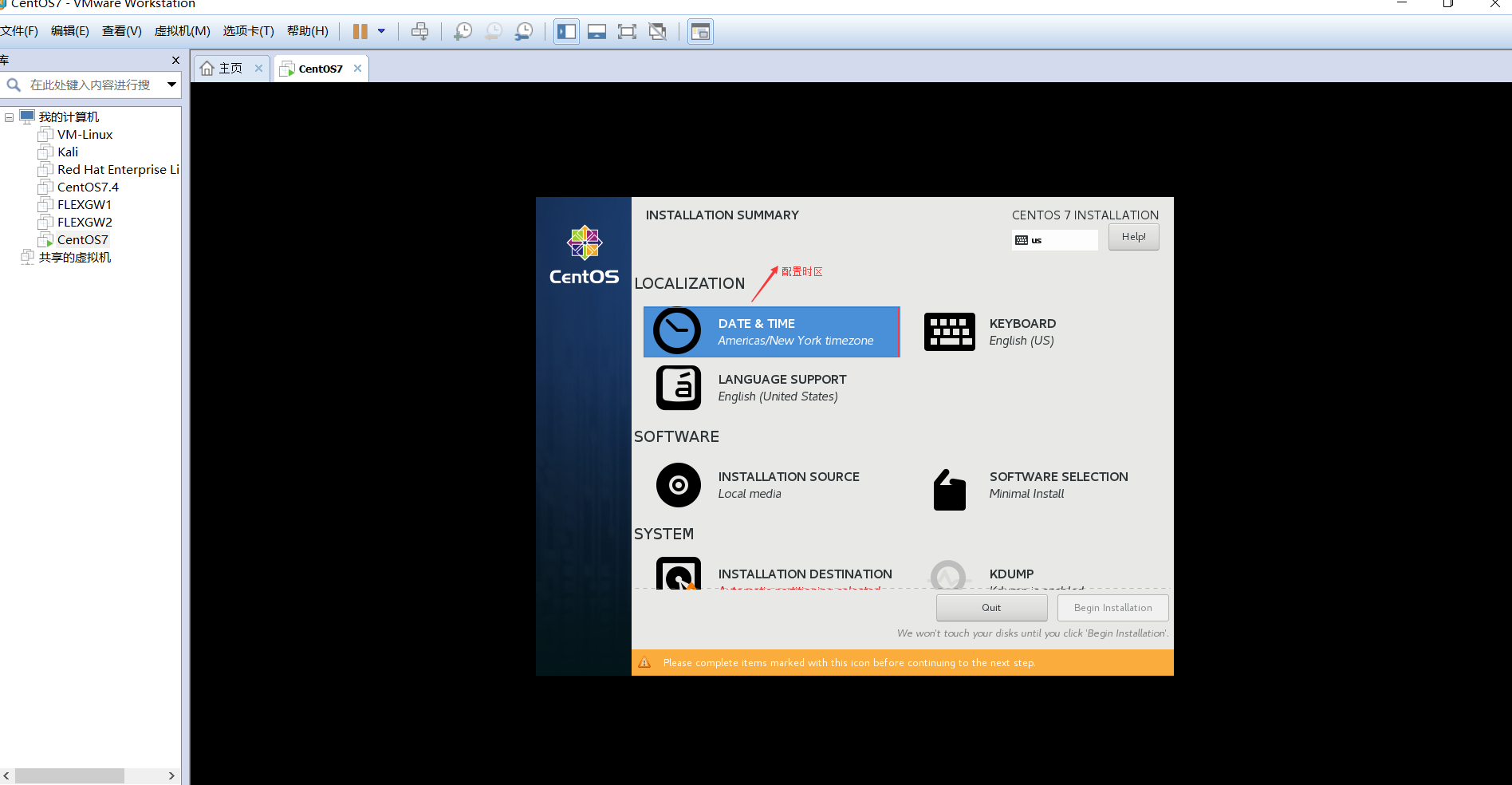This screenshot has width=1512, height=785.
Task: Open INSTALLATION SOURCE settings
Action: coord(789,485)
